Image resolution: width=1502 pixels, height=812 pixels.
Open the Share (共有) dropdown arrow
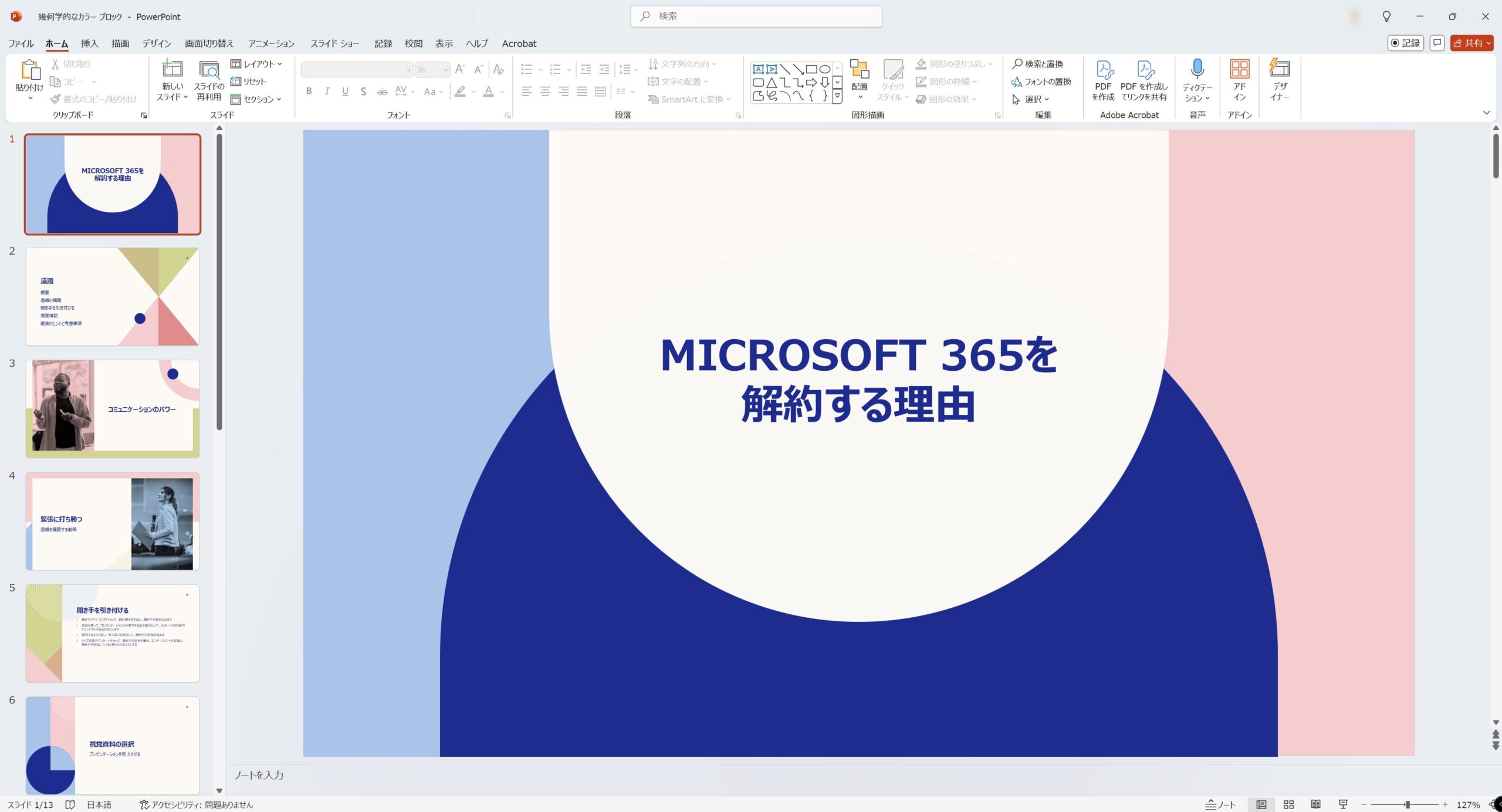click(1489, 43)
